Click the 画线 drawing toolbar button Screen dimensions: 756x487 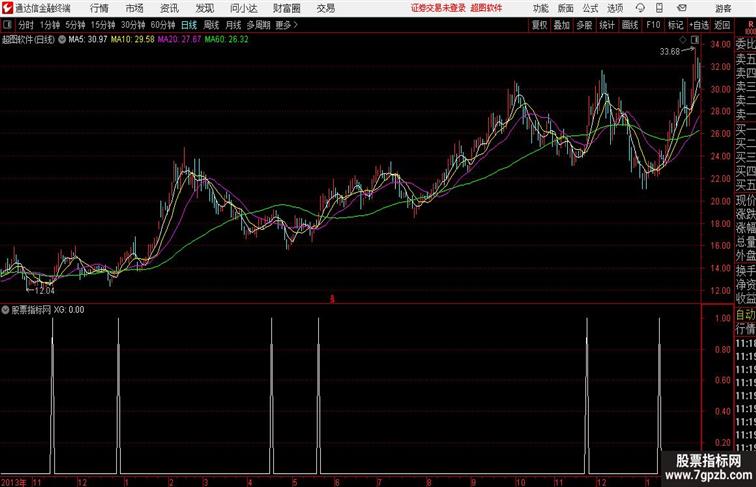(x=630, y=25)
